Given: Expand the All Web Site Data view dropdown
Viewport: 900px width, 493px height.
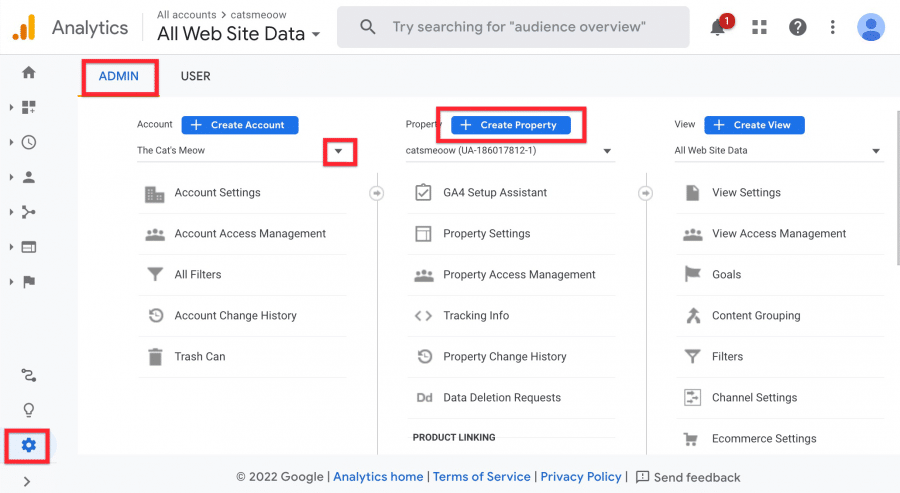Looking at the screenshot, I should [x=876, y=152].
